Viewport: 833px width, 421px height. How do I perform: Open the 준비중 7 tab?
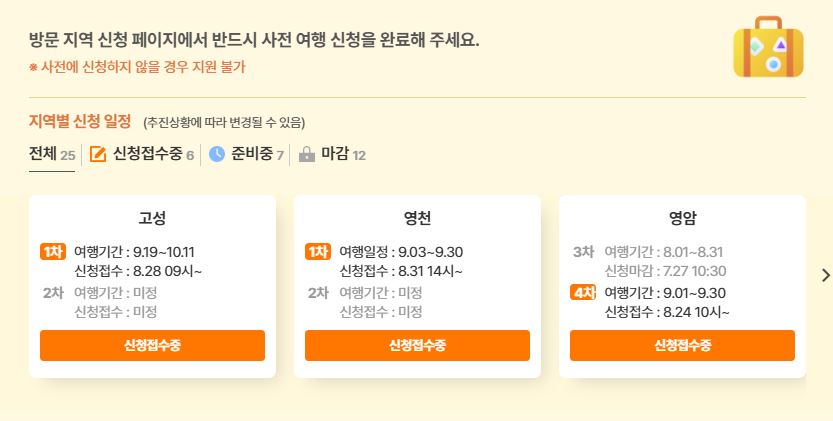click(x=246, y=155)
